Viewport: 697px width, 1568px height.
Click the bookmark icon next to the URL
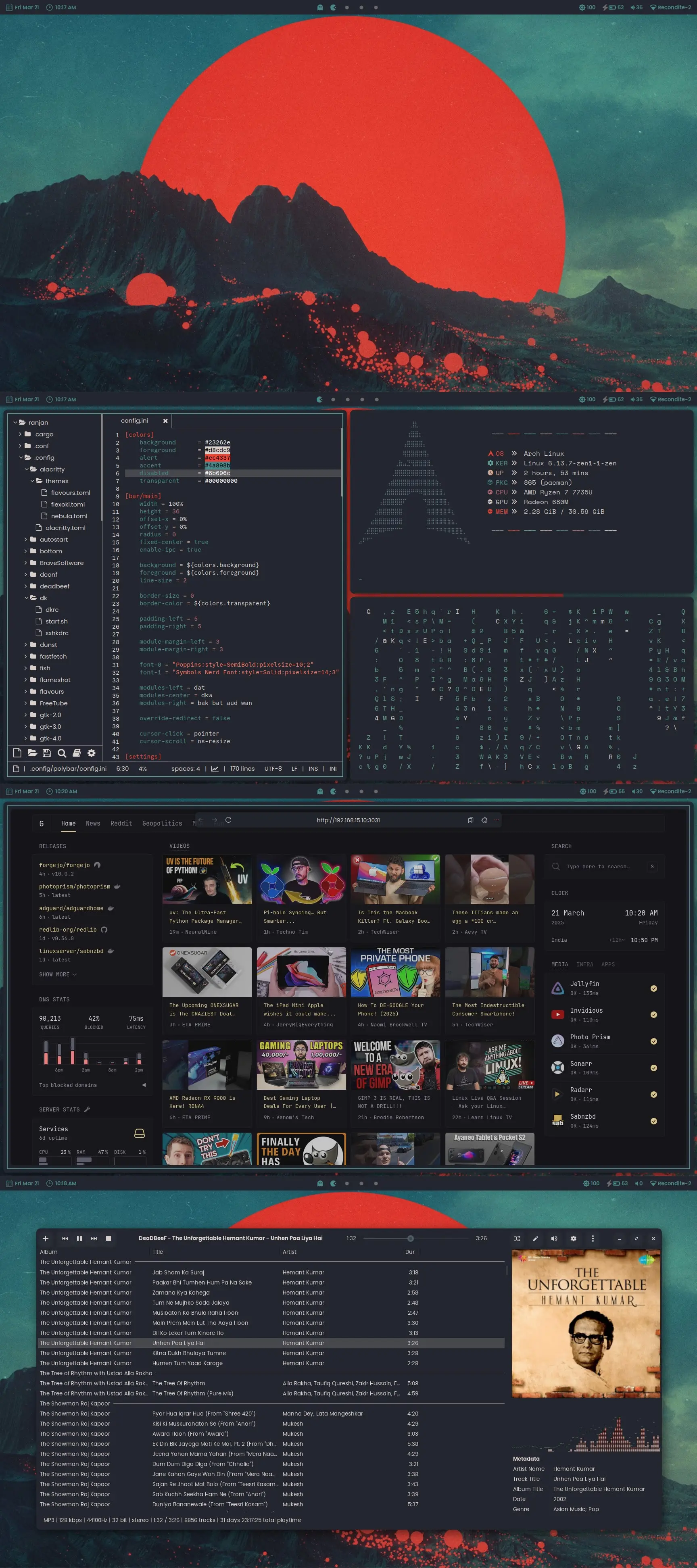tap(470, 820)
